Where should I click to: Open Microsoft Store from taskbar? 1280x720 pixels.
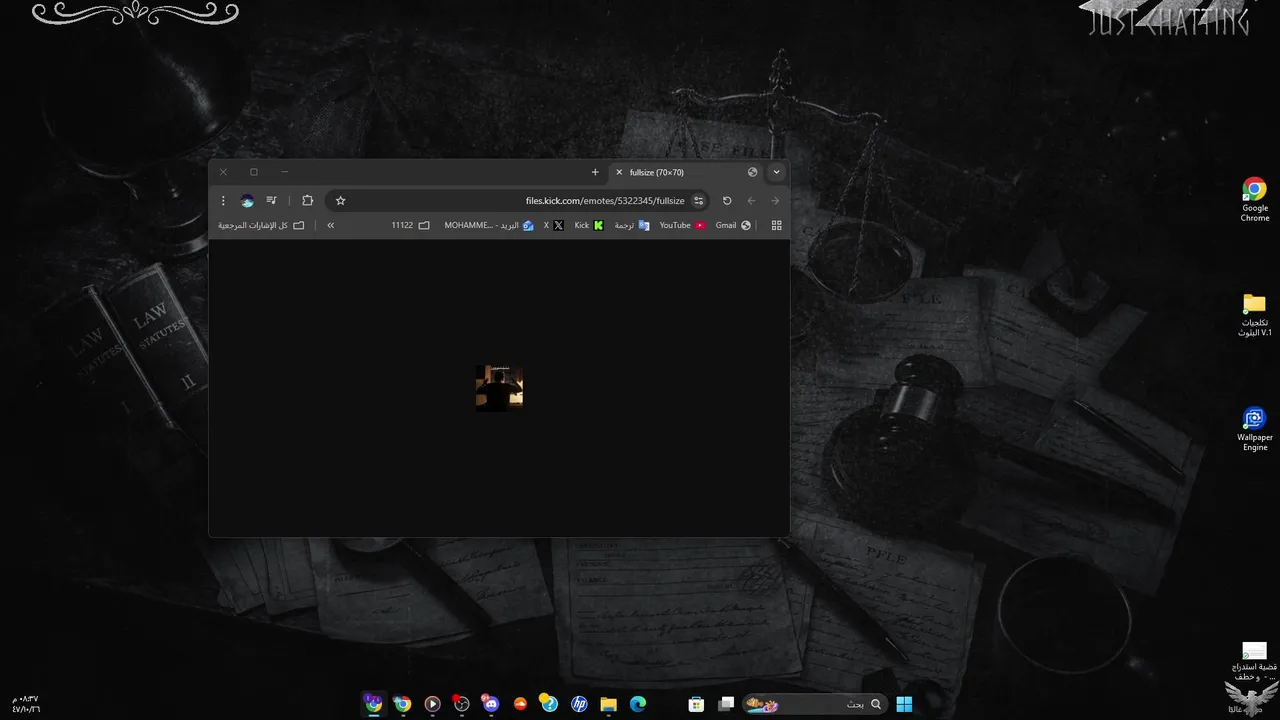click(x=697, y=704)
